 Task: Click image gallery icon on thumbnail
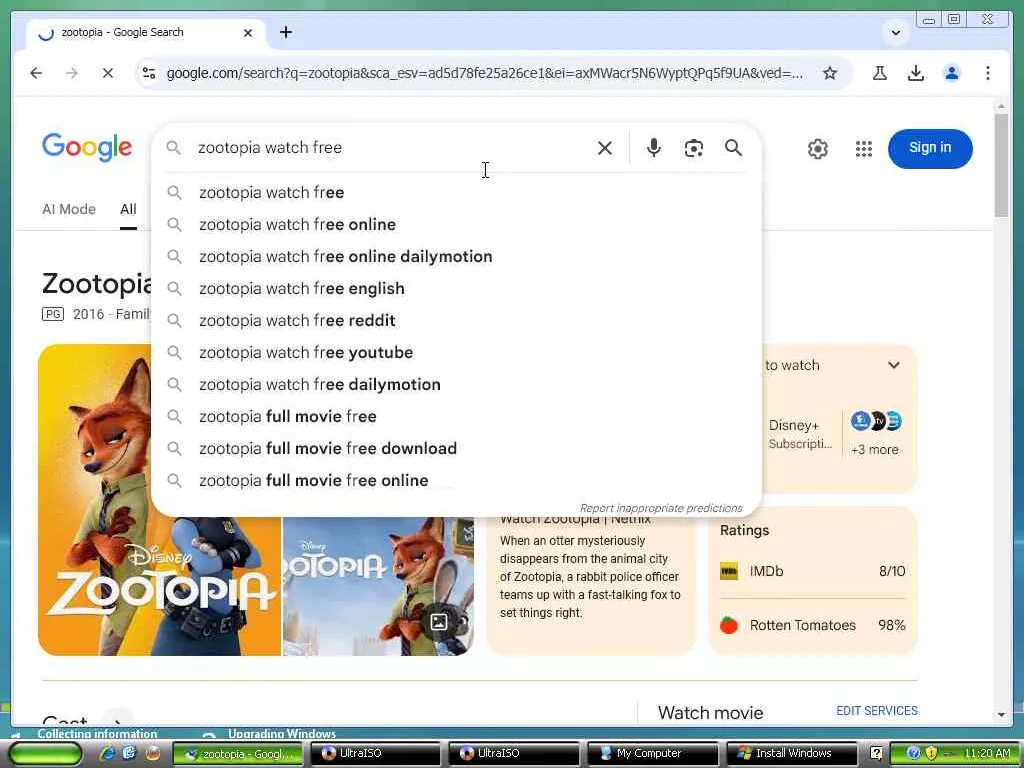point(439,622)
